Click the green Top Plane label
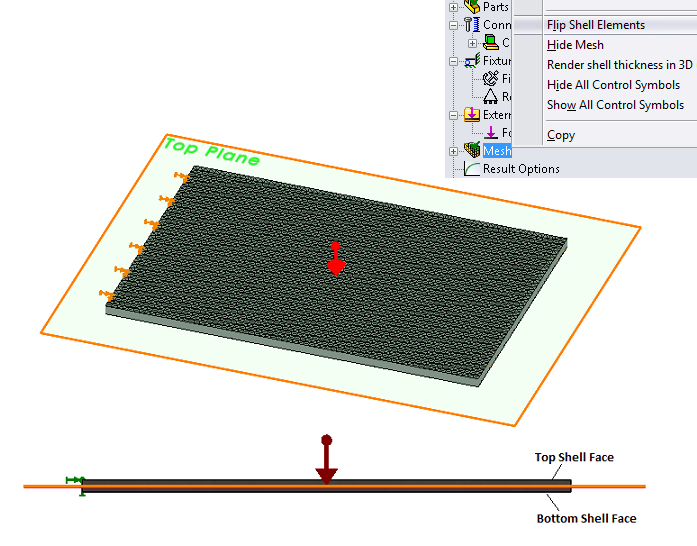Screen dimensions: 697x546 click(212, 152)
